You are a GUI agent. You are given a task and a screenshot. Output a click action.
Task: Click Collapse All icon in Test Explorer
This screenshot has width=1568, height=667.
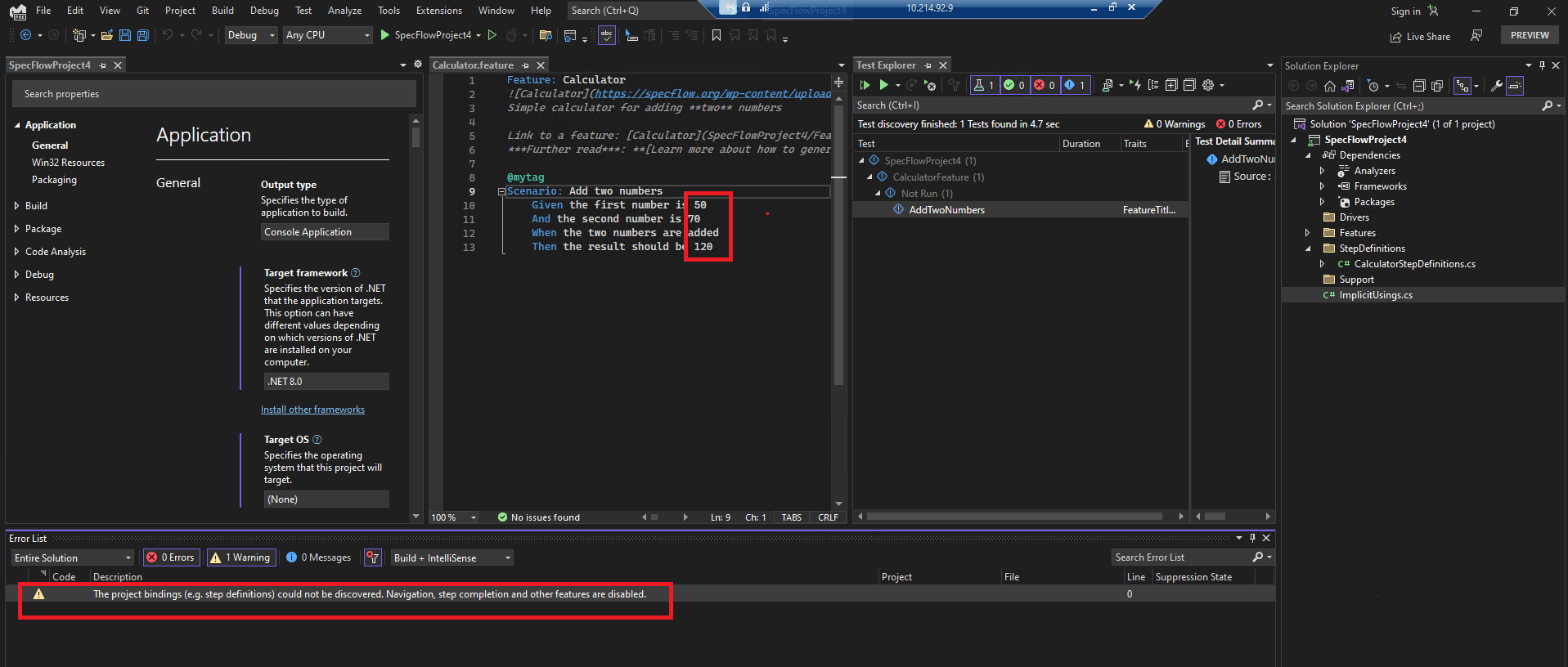pos(1189,85)
